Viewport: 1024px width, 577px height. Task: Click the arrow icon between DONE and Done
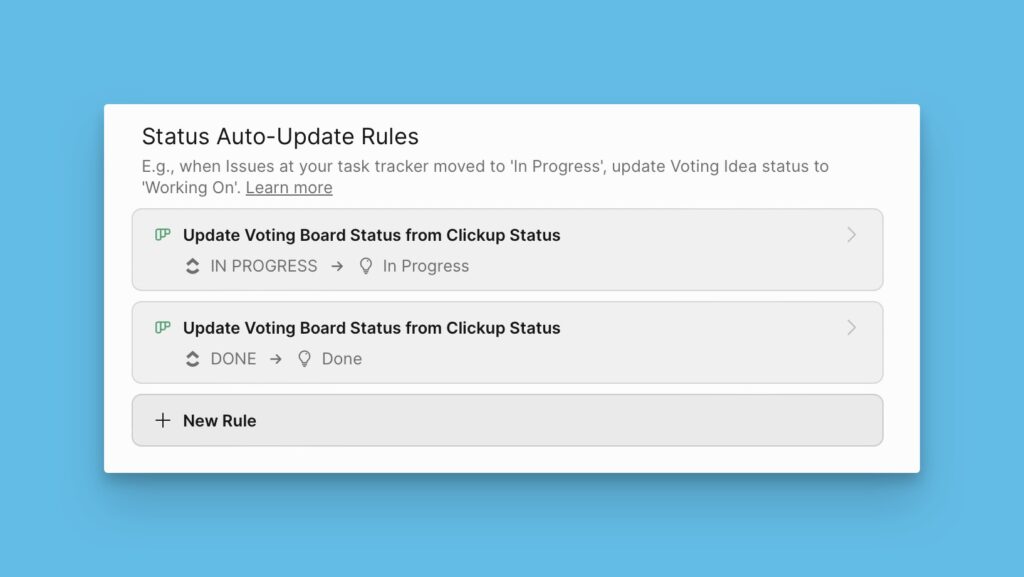276,358
